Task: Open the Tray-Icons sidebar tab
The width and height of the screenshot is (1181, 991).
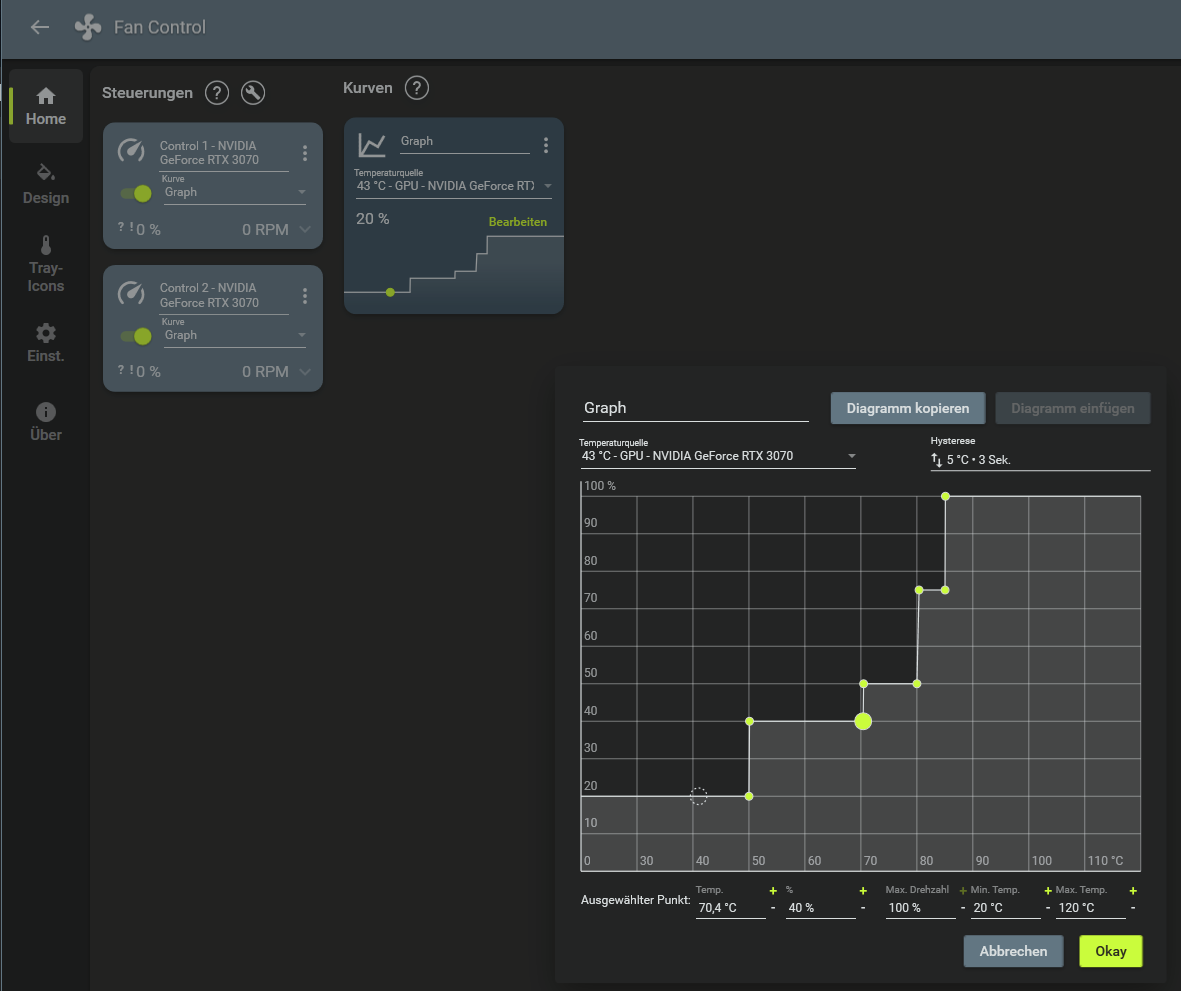Action: pyautogui.click(x=46, y=264)
